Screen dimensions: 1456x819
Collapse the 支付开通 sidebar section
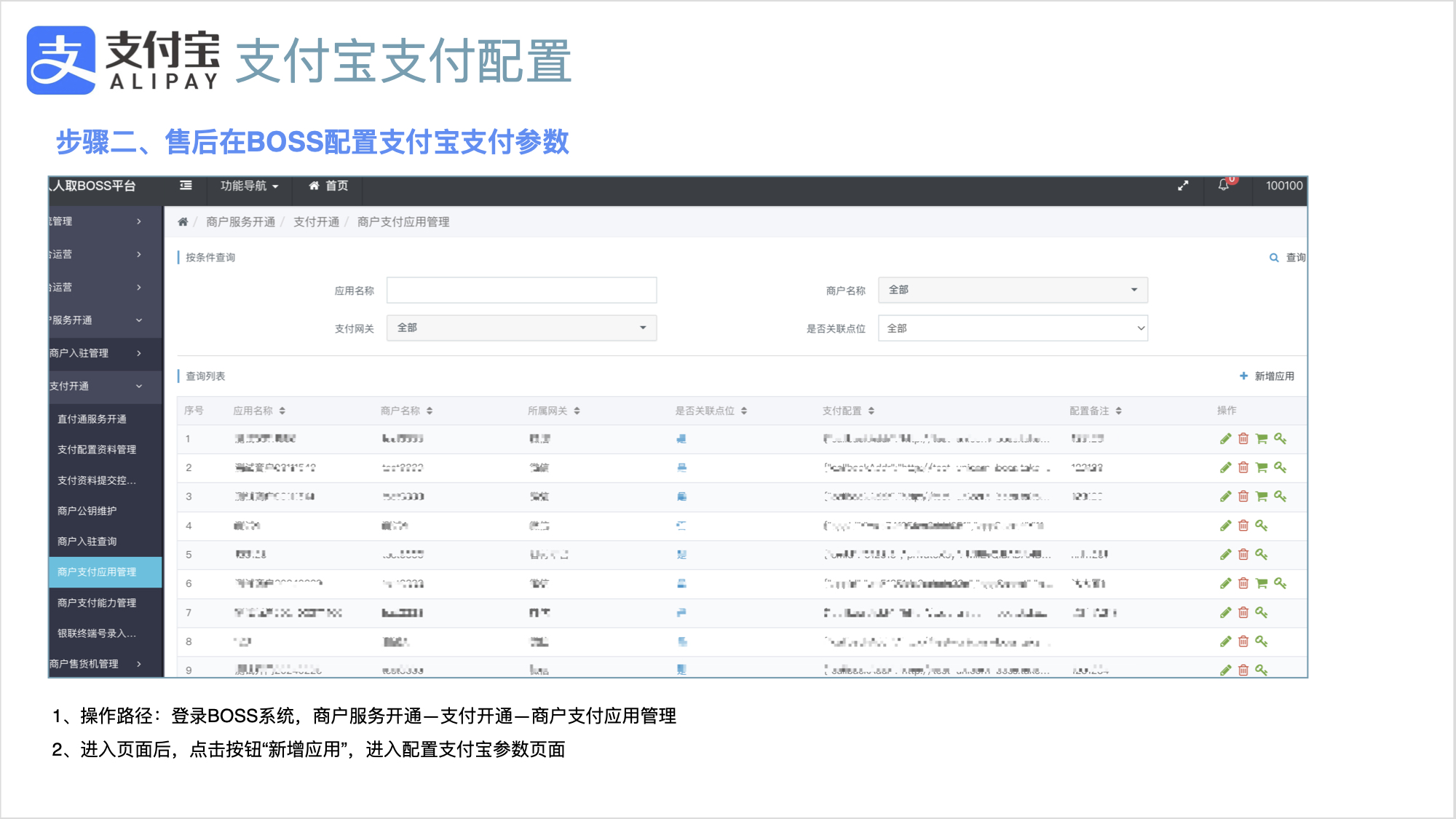coord(106,386)
